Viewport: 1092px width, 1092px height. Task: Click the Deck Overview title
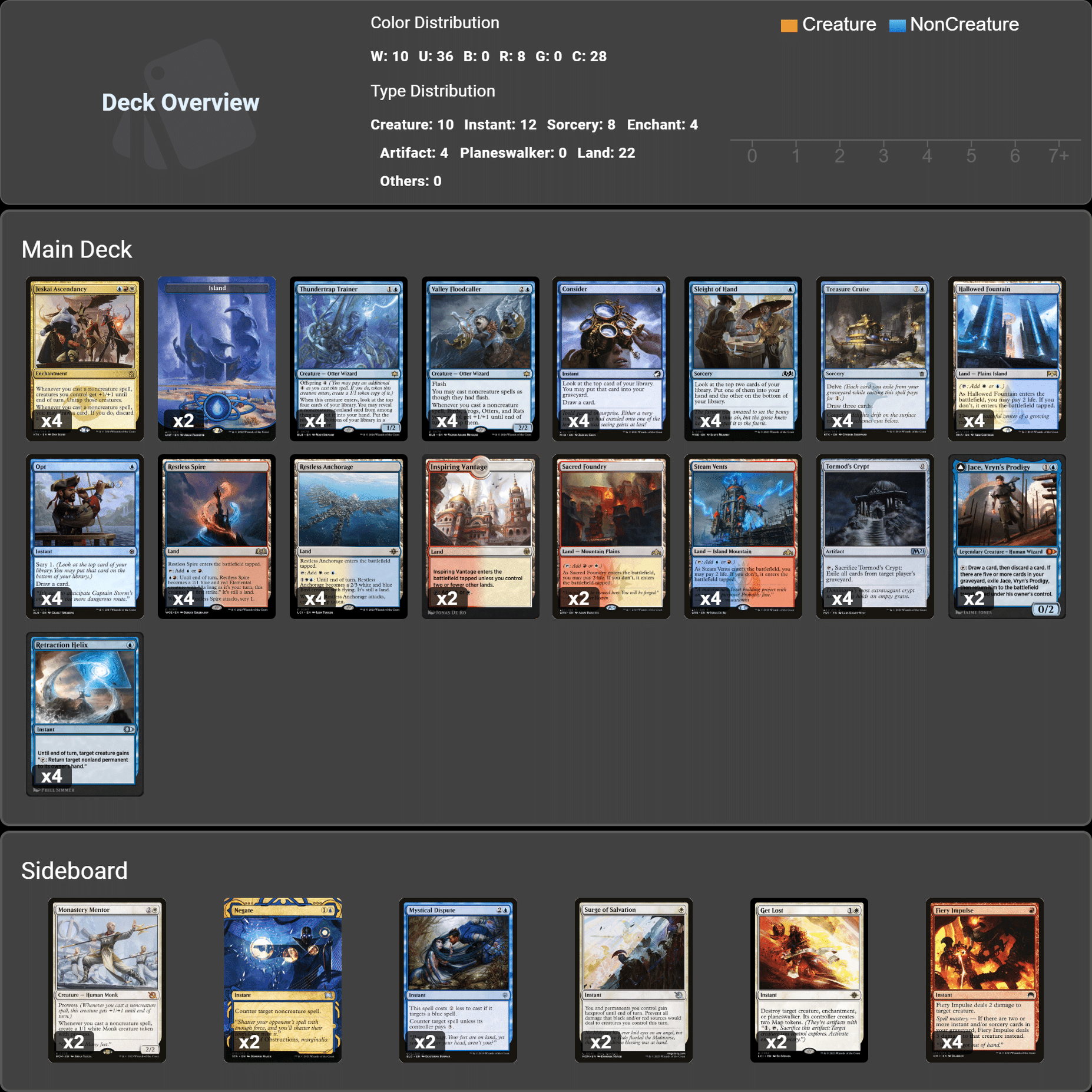[x=180, y=102]
